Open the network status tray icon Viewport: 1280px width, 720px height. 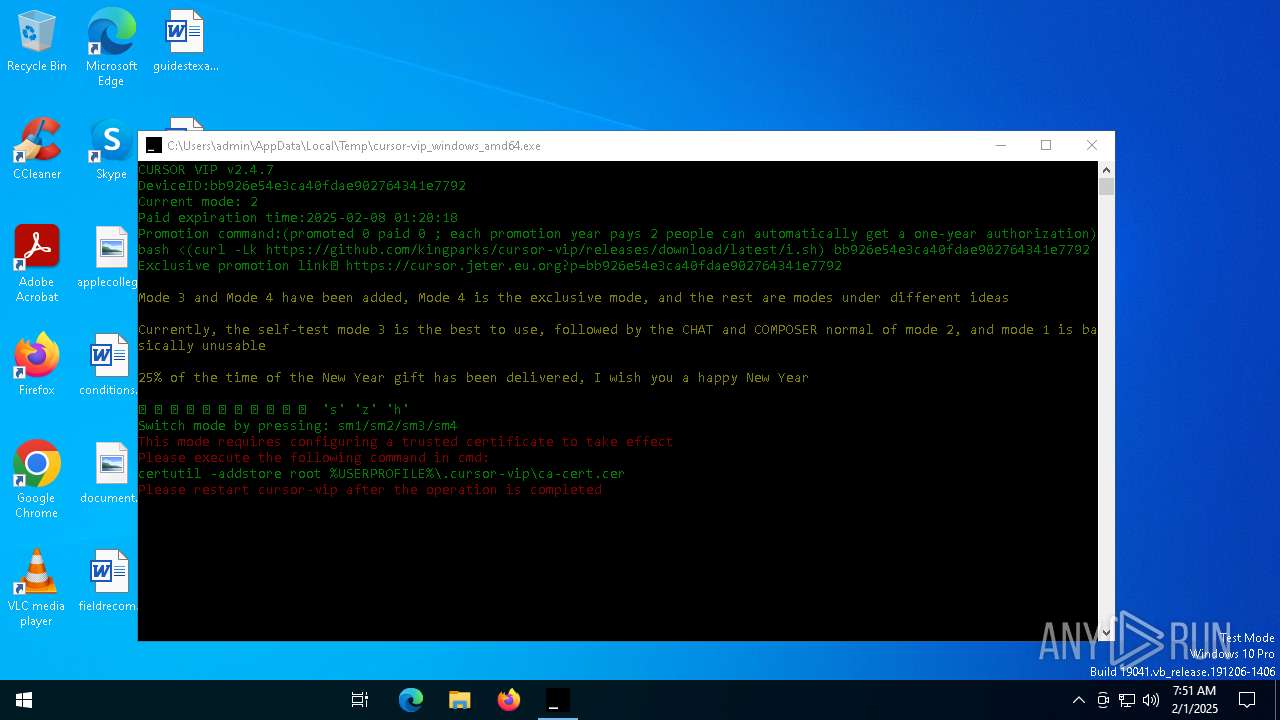coord(1127,700)
